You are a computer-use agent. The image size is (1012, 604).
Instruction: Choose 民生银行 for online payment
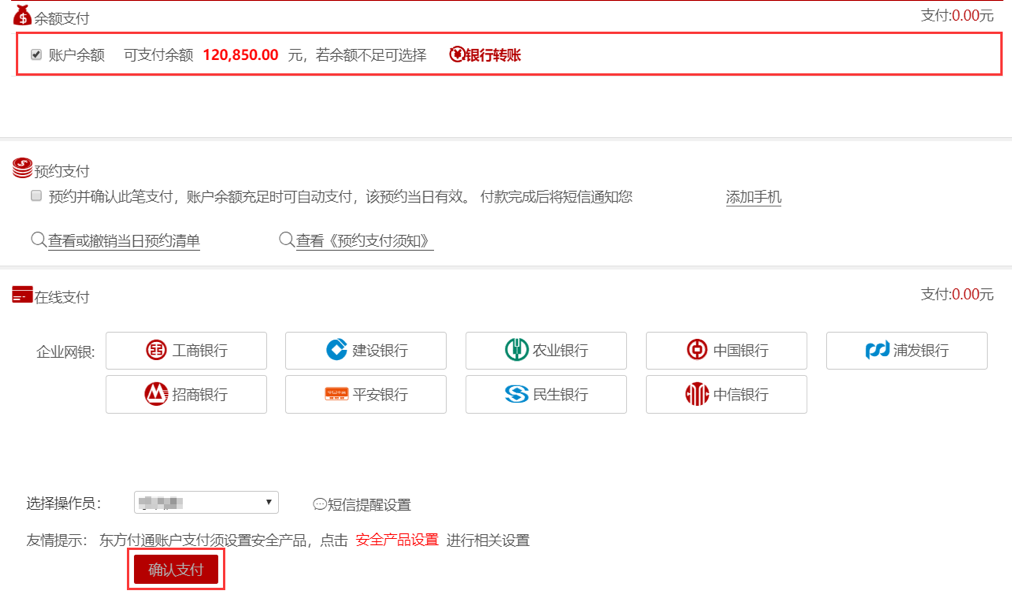pos(546,394)
